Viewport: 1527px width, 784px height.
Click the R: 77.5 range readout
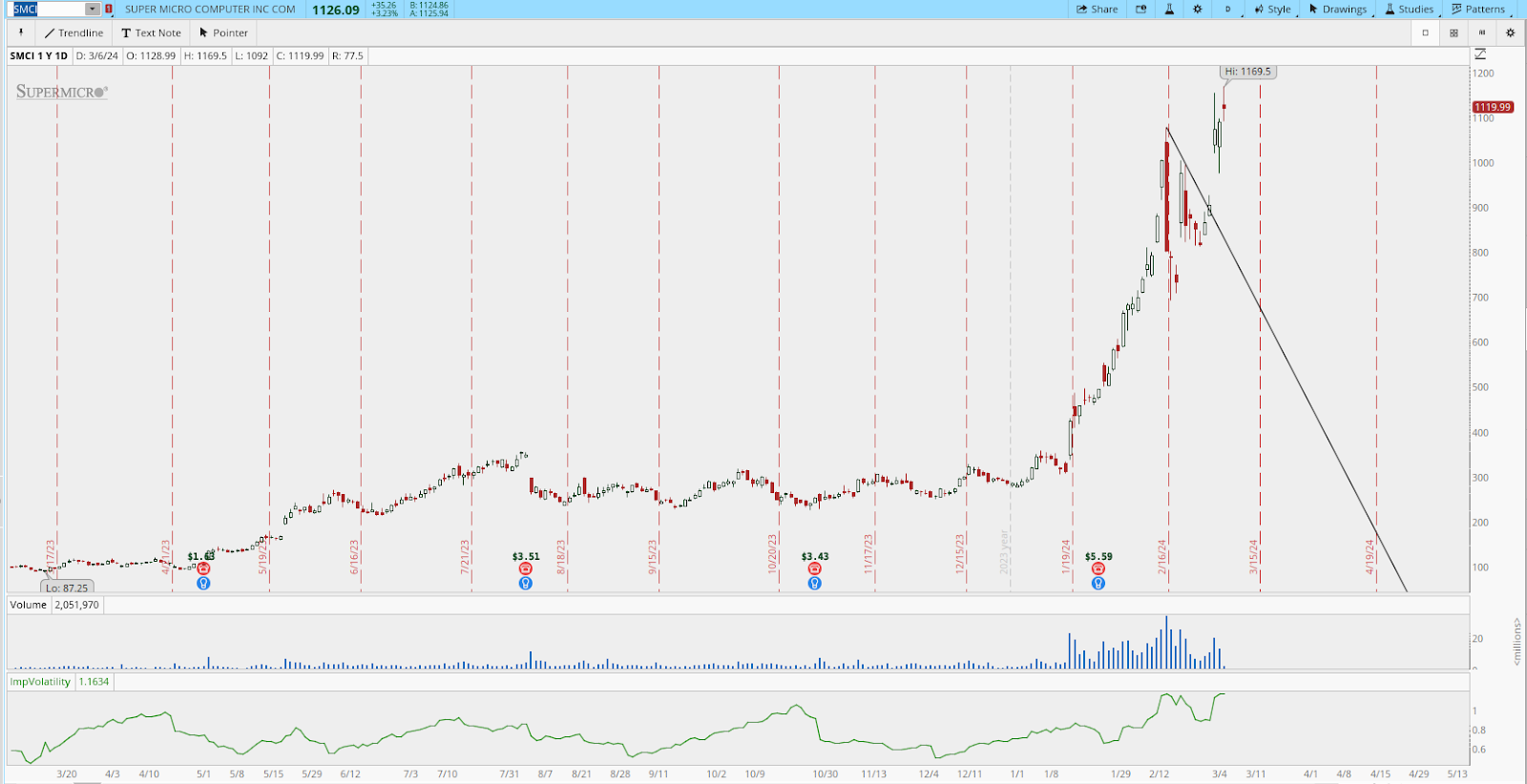[x=347, y=56]
